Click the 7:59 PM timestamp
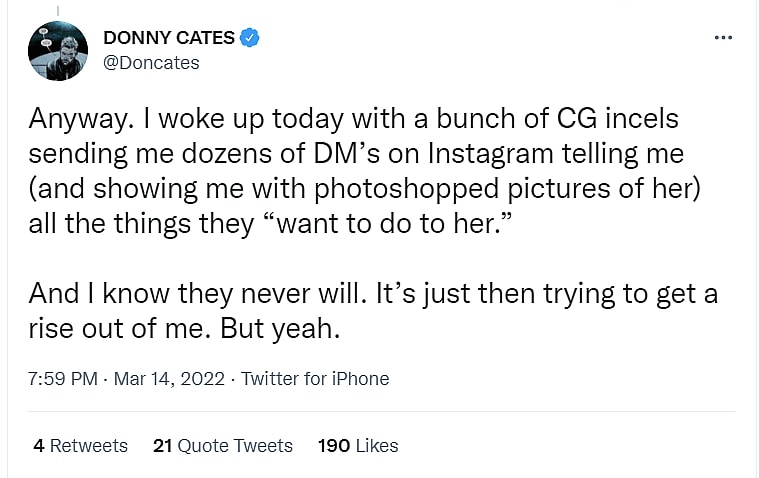 pos(62,379)
